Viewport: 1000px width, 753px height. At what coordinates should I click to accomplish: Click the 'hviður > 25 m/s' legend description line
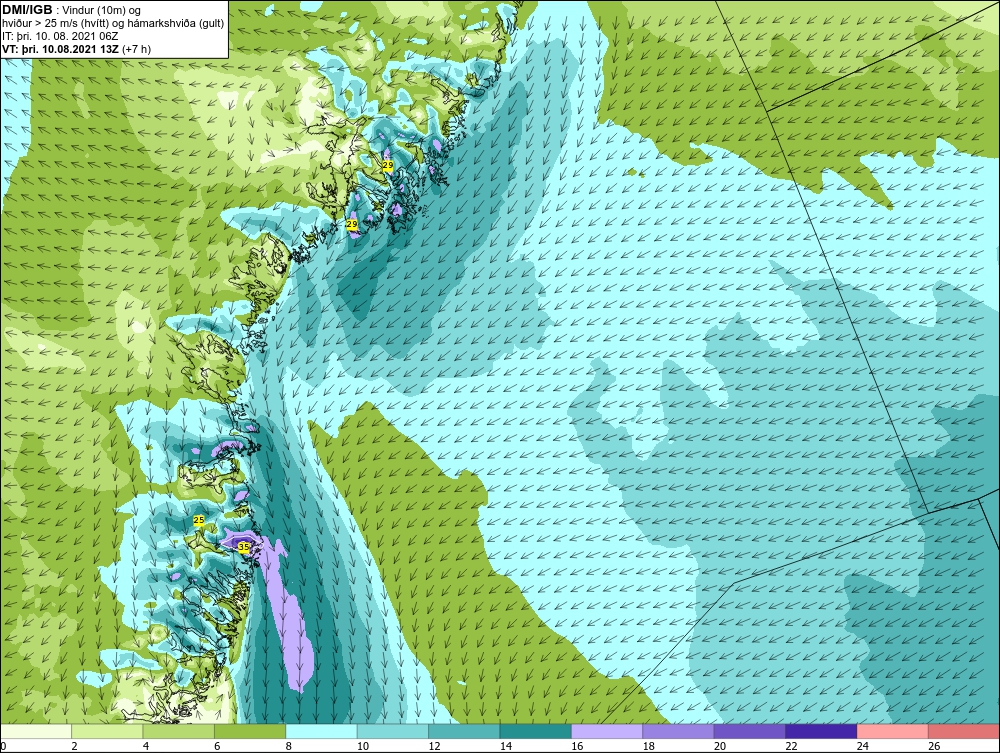113,23
